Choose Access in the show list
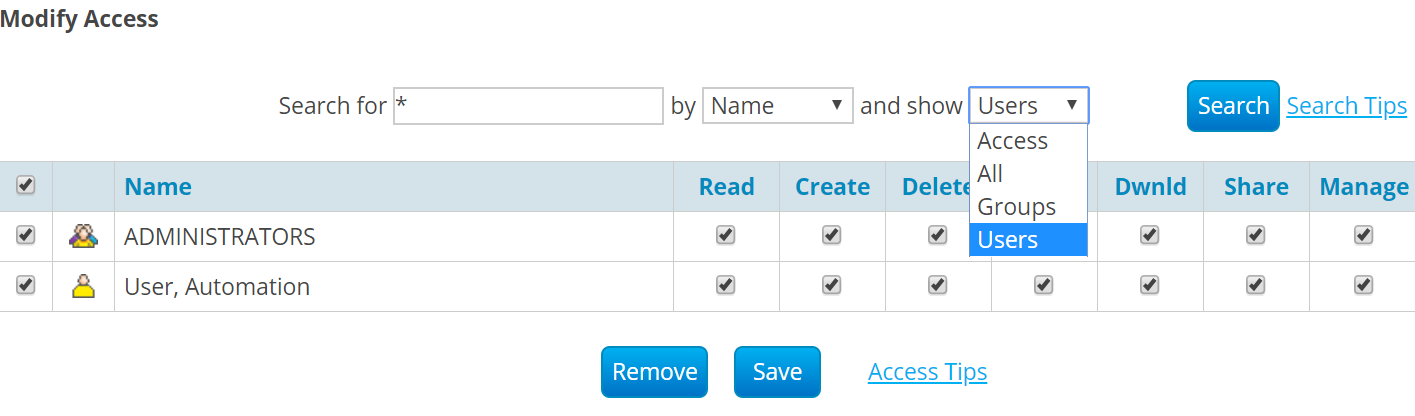Image resolution: width=1415 pixels, height=416 pixels. [1012, 141]
